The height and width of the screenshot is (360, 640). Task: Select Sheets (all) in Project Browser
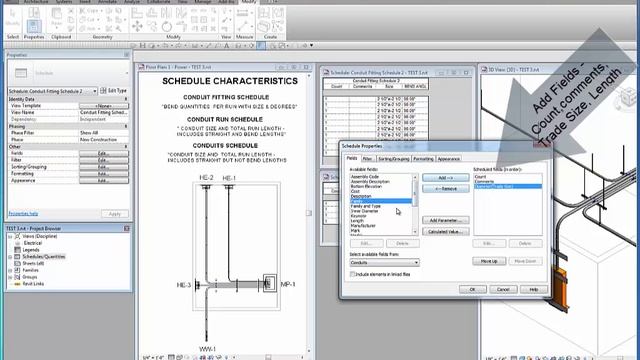(x=33, y=263)
